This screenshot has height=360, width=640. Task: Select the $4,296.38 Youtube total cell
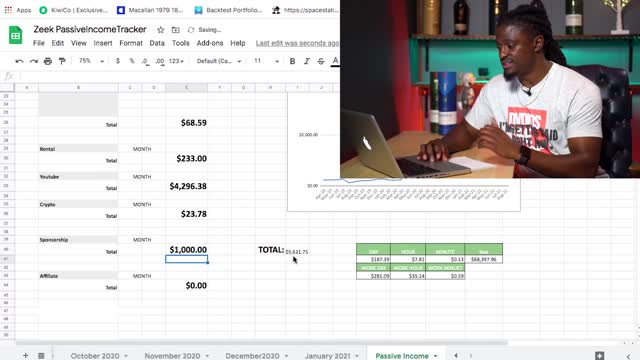pos(187,186)
